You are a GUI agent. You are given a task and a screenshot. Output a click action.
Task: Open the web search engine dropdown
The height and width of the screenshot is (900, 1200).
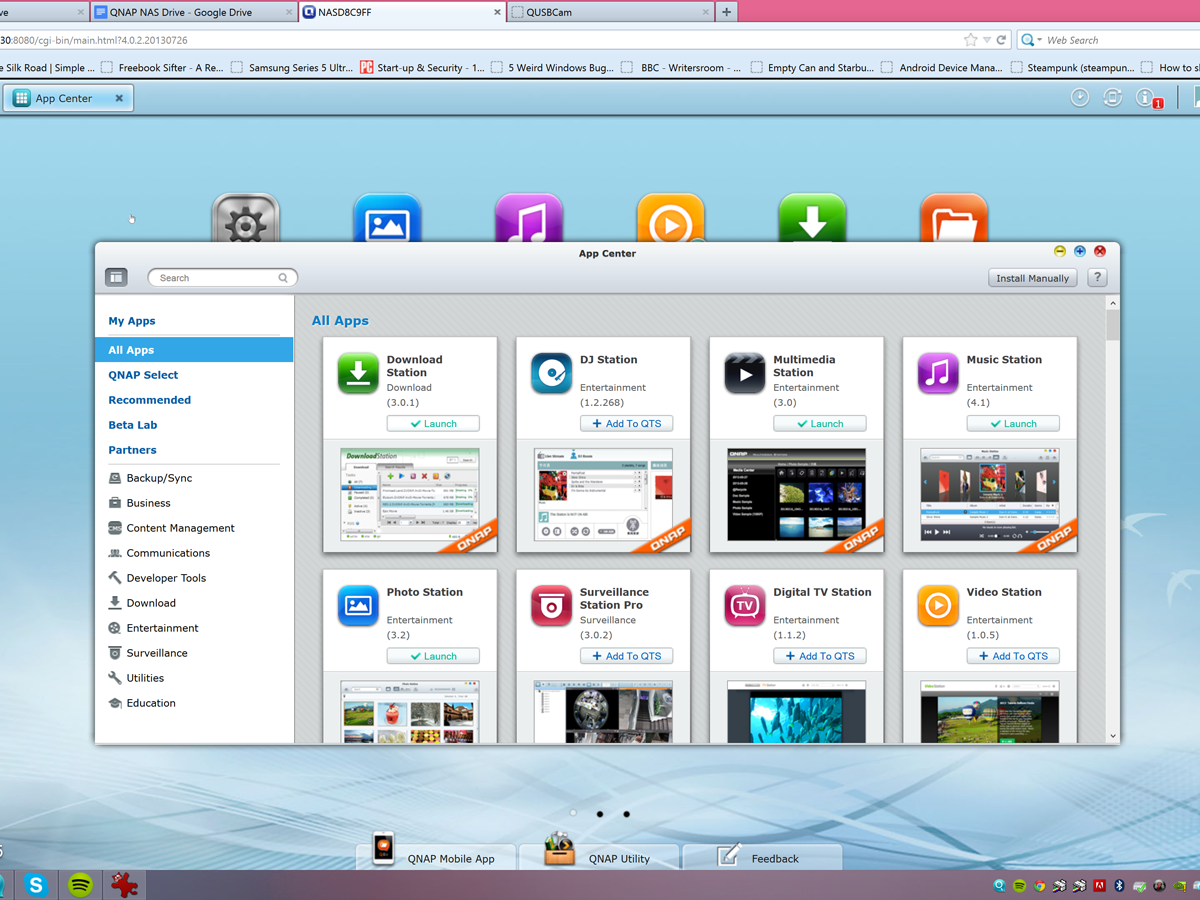(x=1031, y=40)
